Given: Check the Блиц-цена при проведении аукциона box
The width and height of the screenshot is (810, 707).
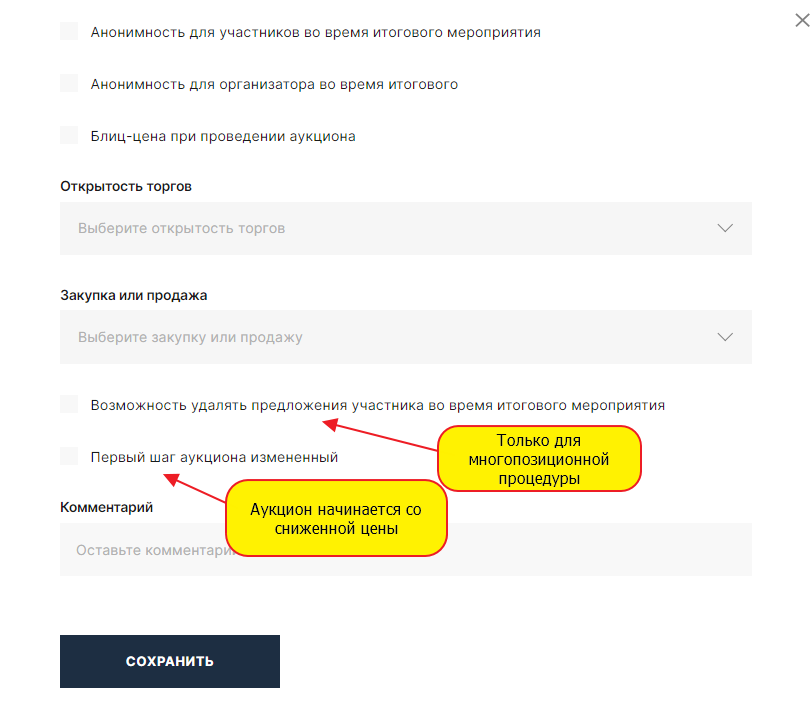Looking at the screenshot, I should (69, 135).
